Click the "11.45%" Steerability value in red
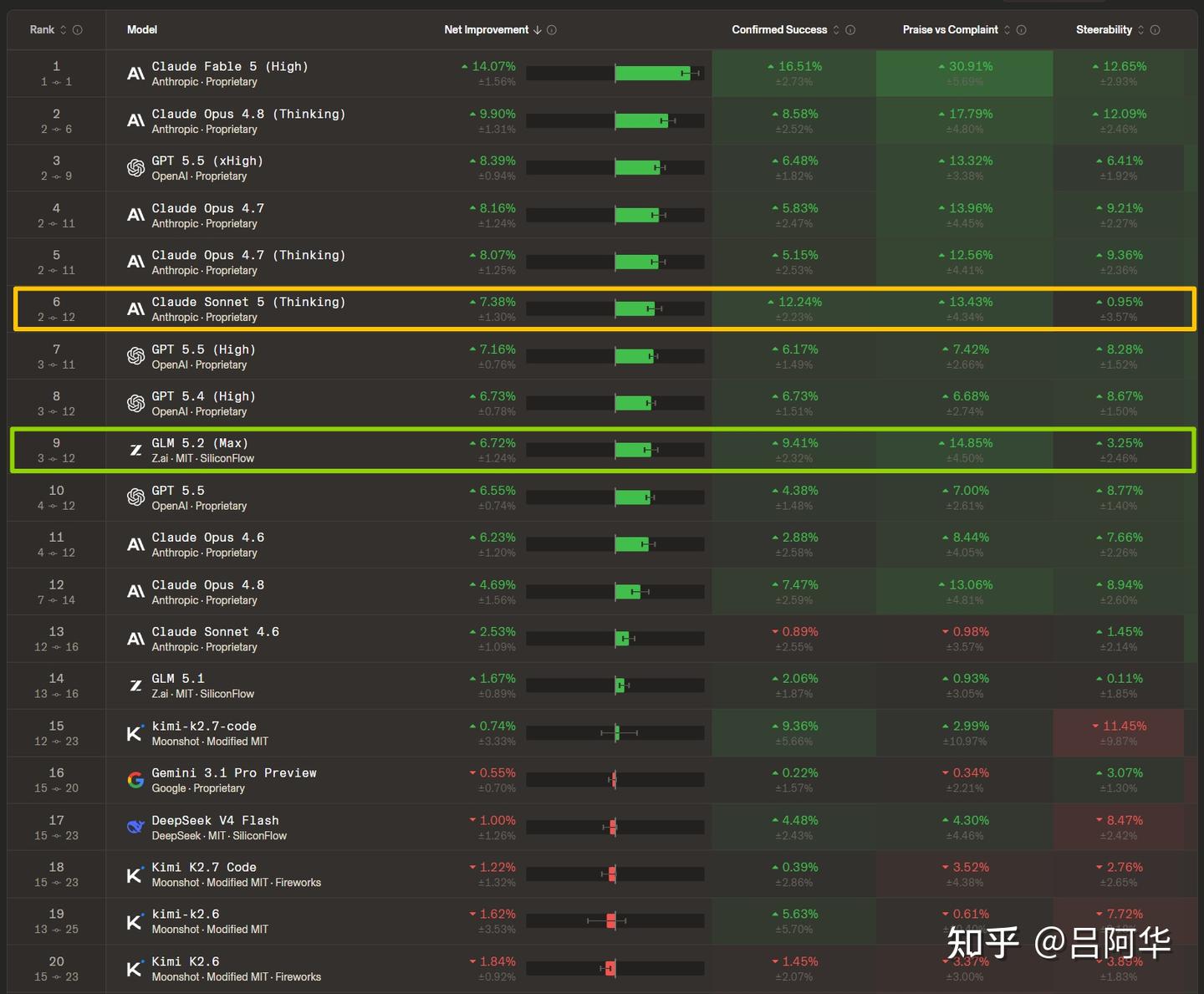The height and width of the screenshot is (994, 1204). tap(1125, 726)
